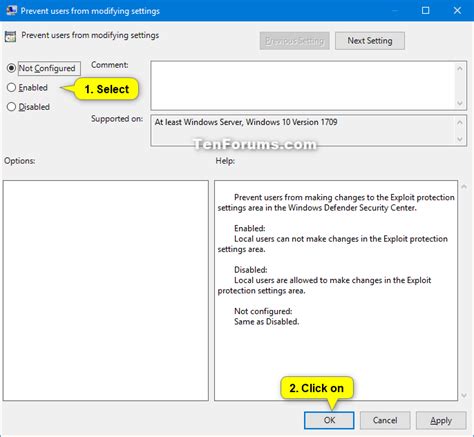Click the Cancel button
This screenshot has height=437, width=474.
[385, 420]
